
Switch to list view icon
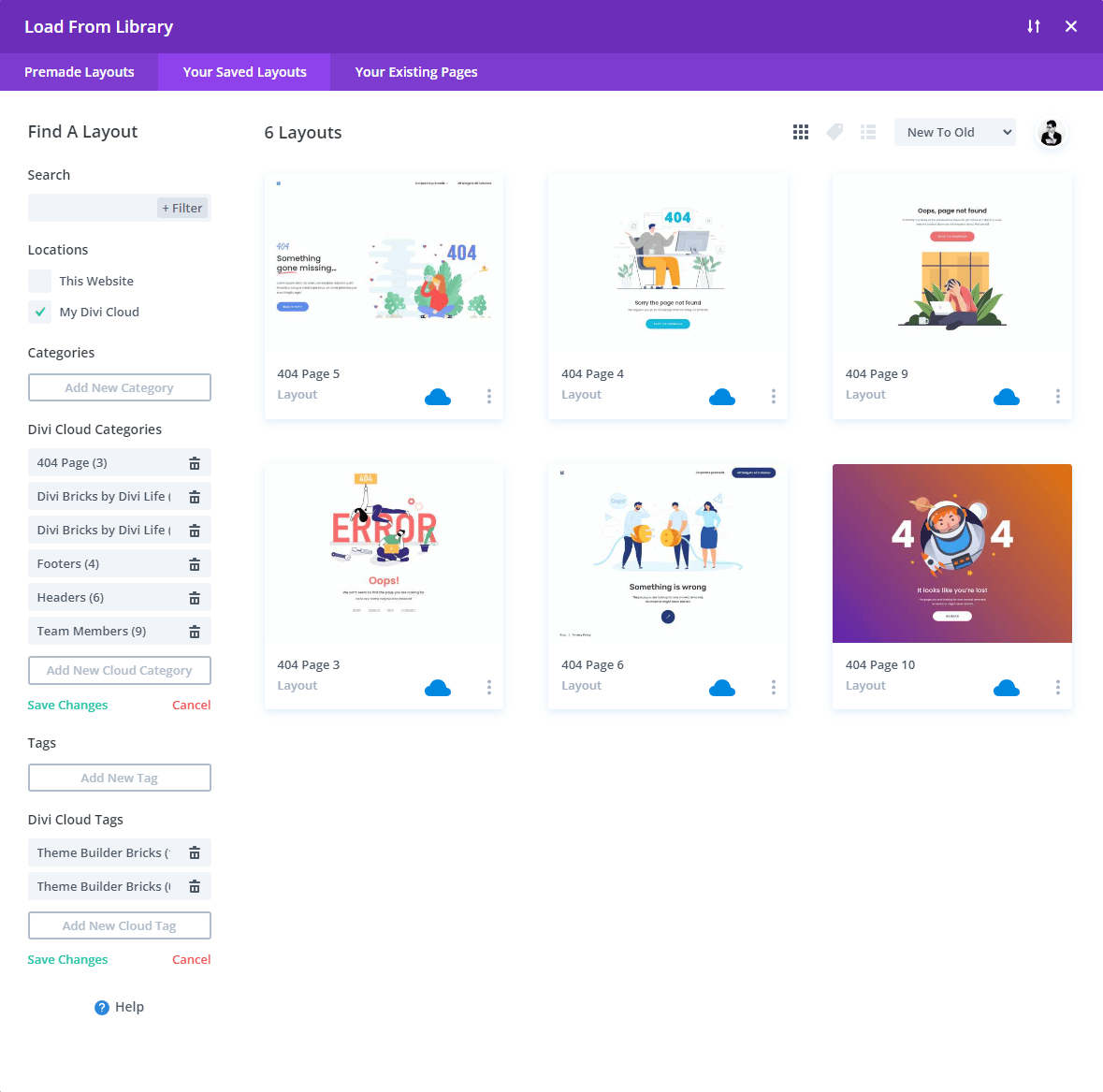868,132
